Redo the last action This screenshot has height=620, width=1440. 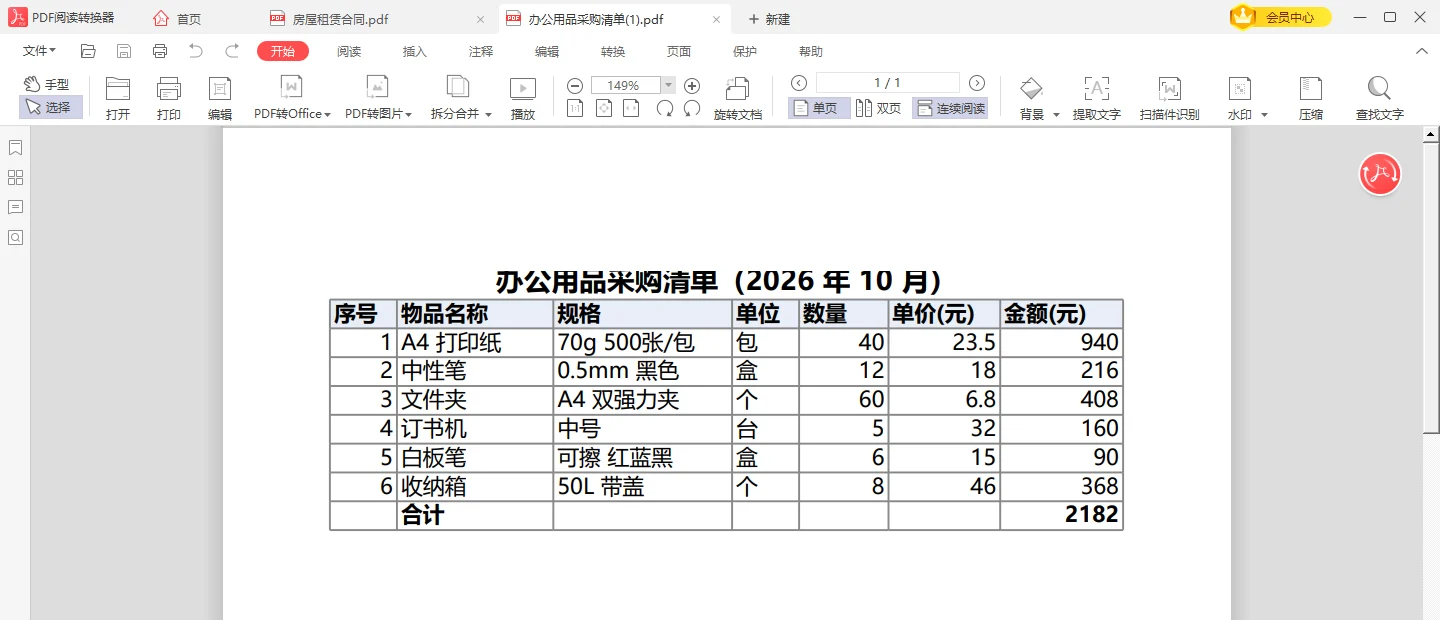[x=232, y=51]
